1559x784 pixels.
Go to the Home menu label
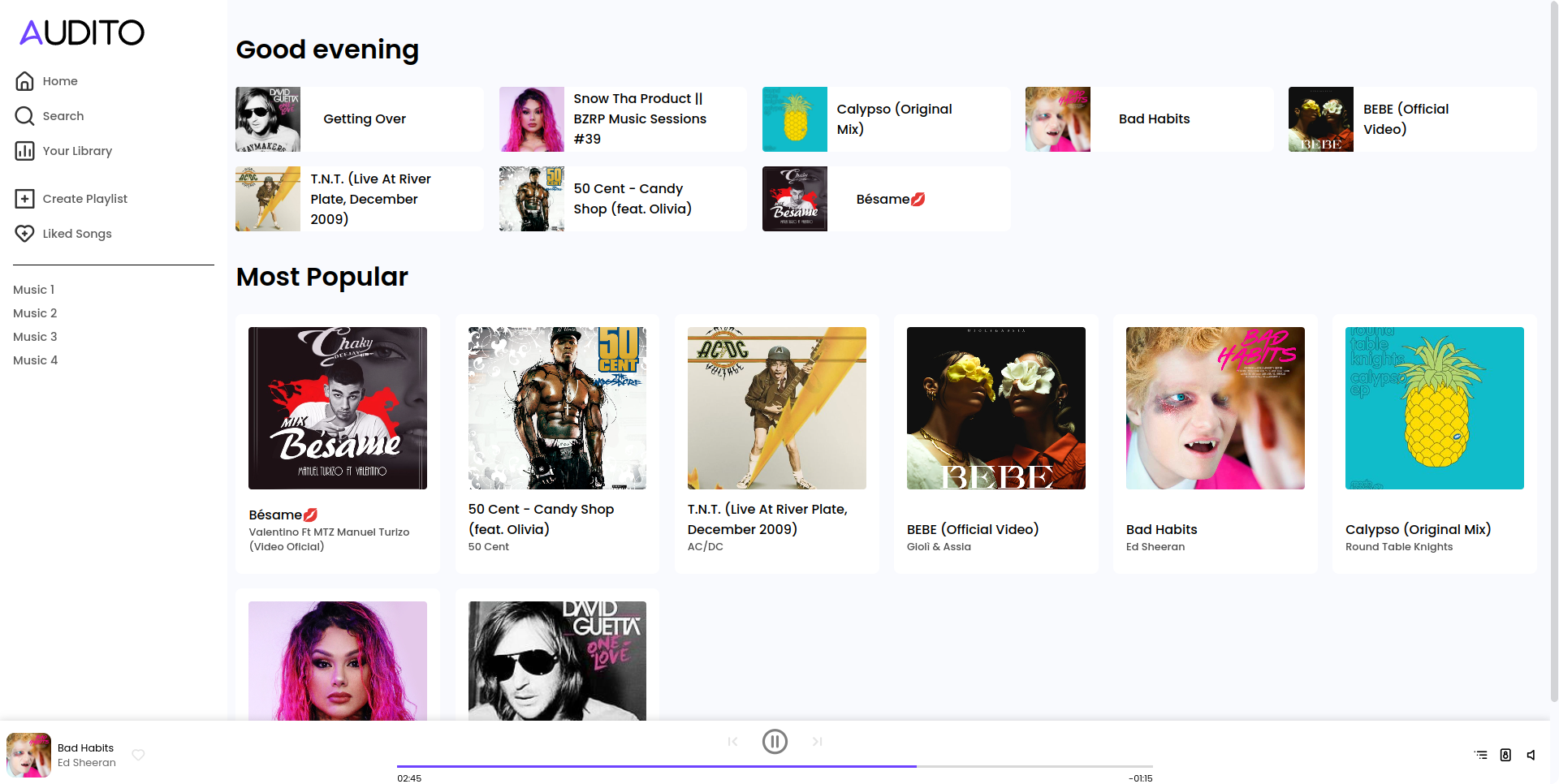click(x=60, y=81)
